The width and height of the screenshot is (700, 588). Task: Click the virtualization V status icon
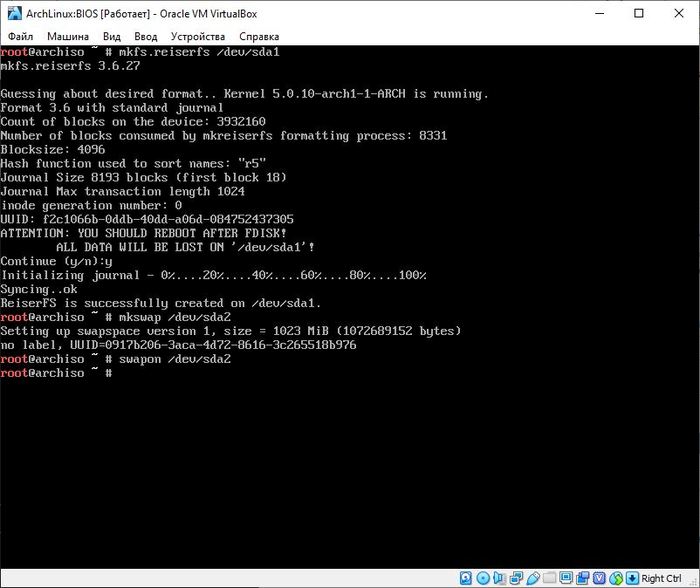[599, 578]
